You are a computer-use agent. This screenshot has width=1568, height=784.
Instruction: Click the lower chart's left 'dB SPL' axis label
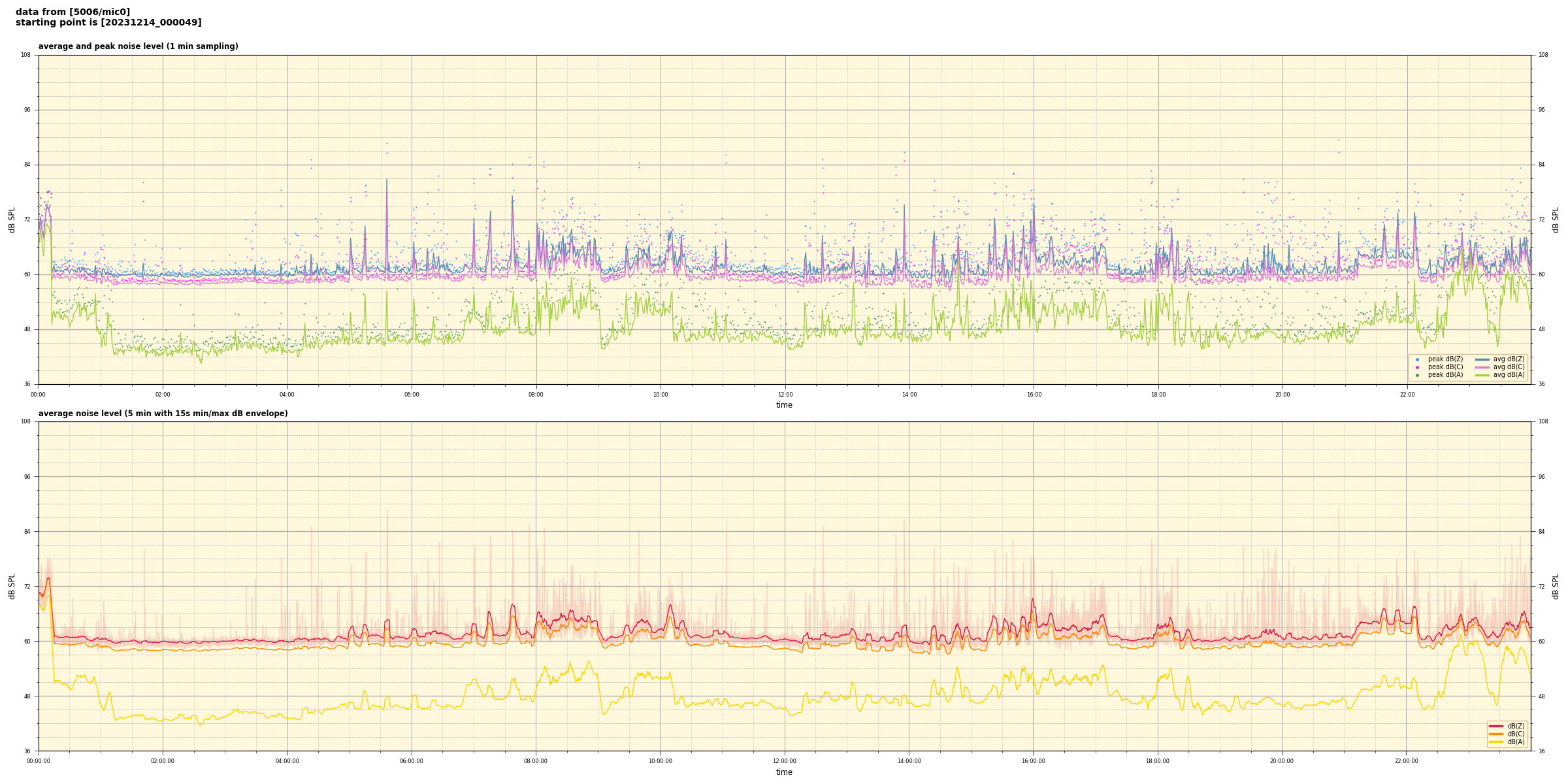tap(12, 586)
